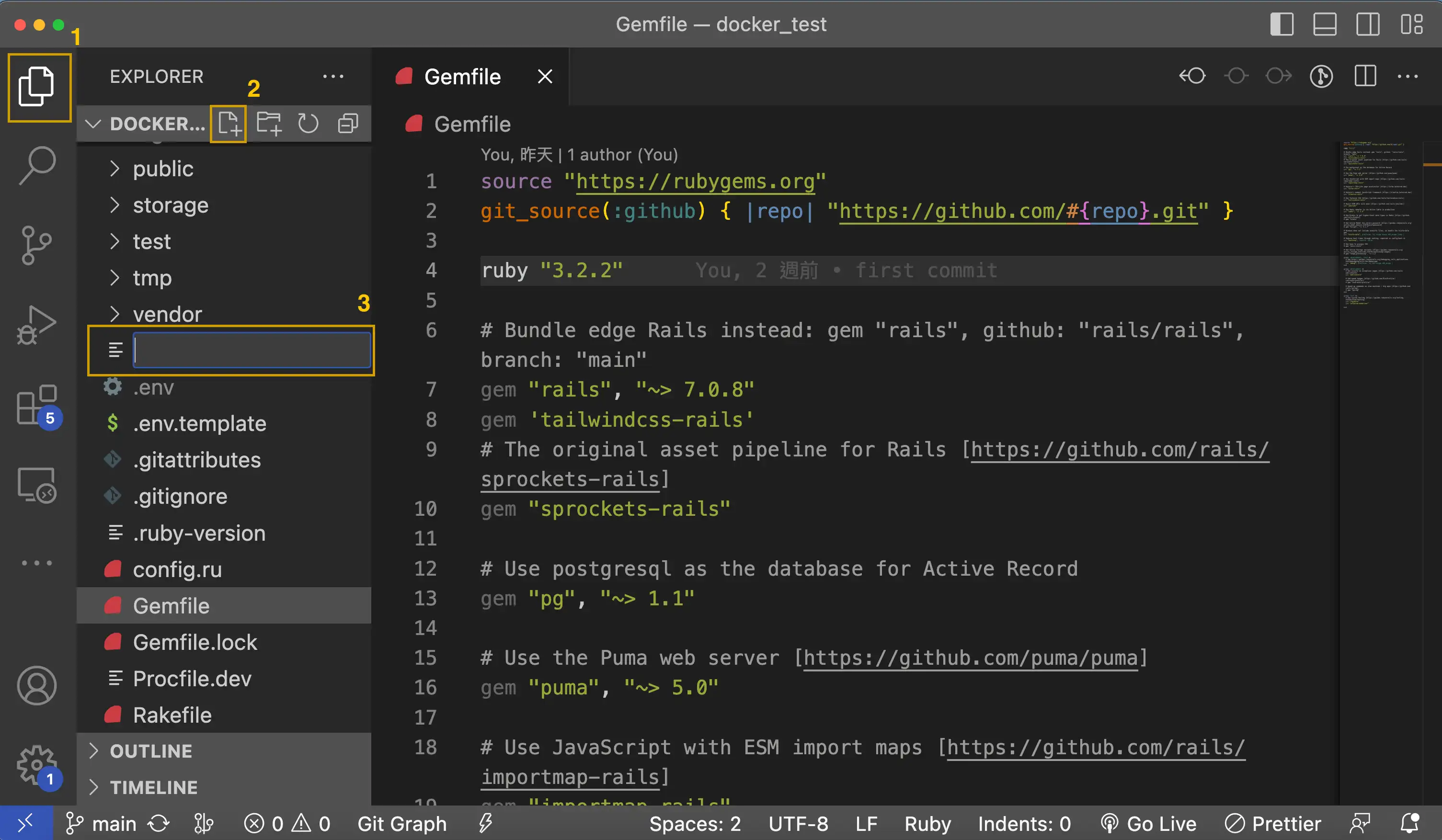Click the New Folder icon in explorer

point(268,124)
